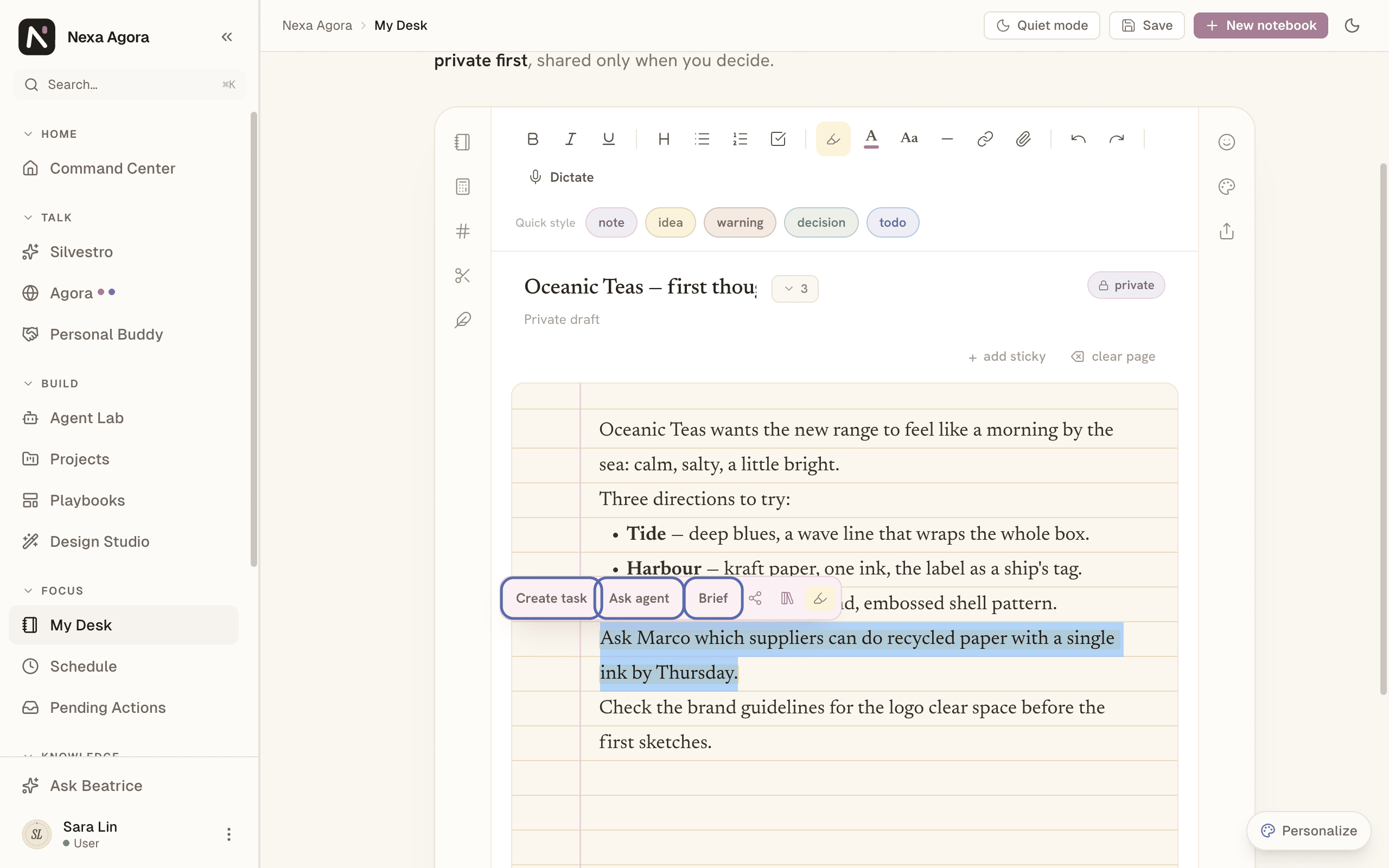This screenshot has width=1389, height=868.
Task: Toggle bold formatting in editor toolbar
Action: pos(533,139)
